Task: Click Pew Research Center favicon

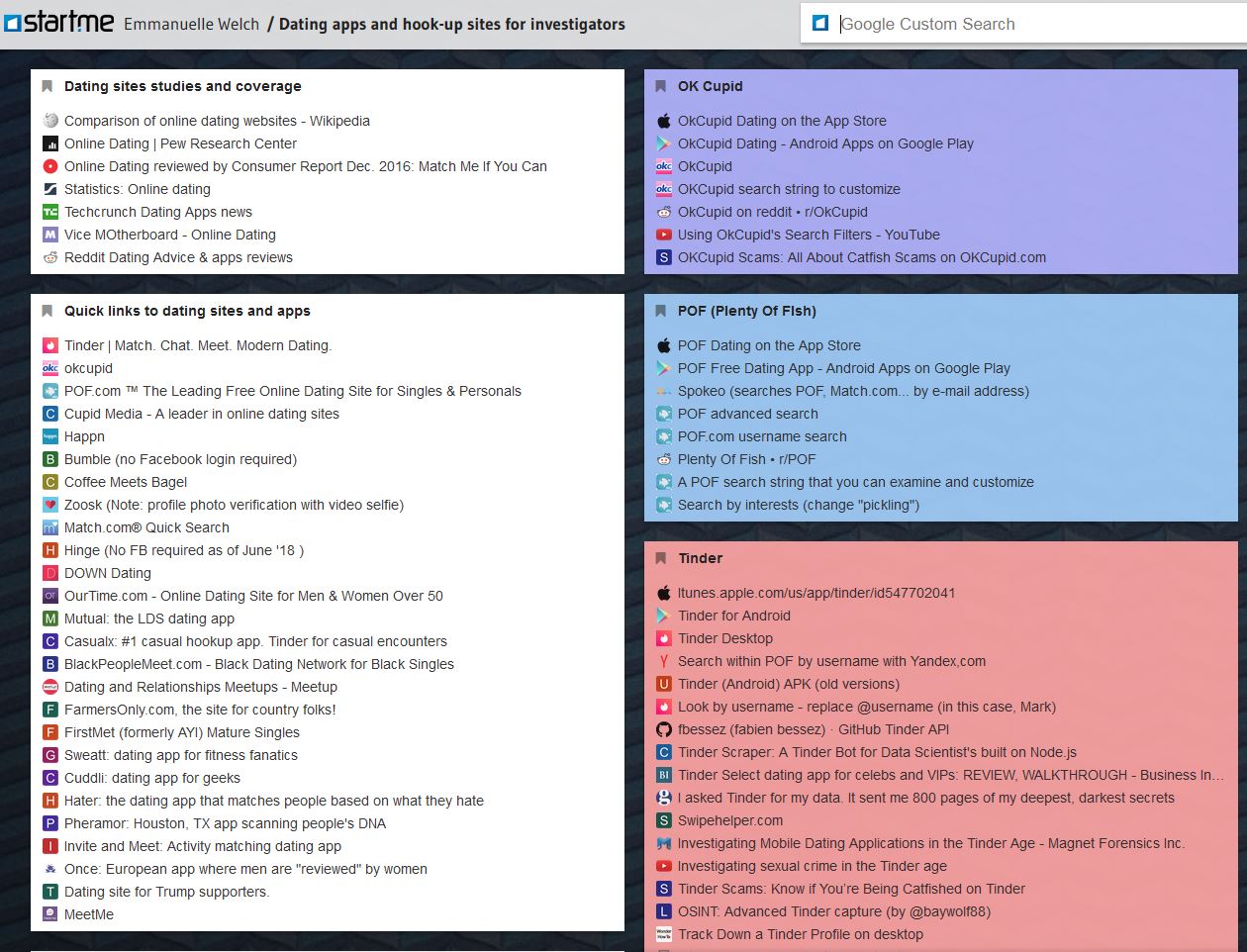Action: 50,143
